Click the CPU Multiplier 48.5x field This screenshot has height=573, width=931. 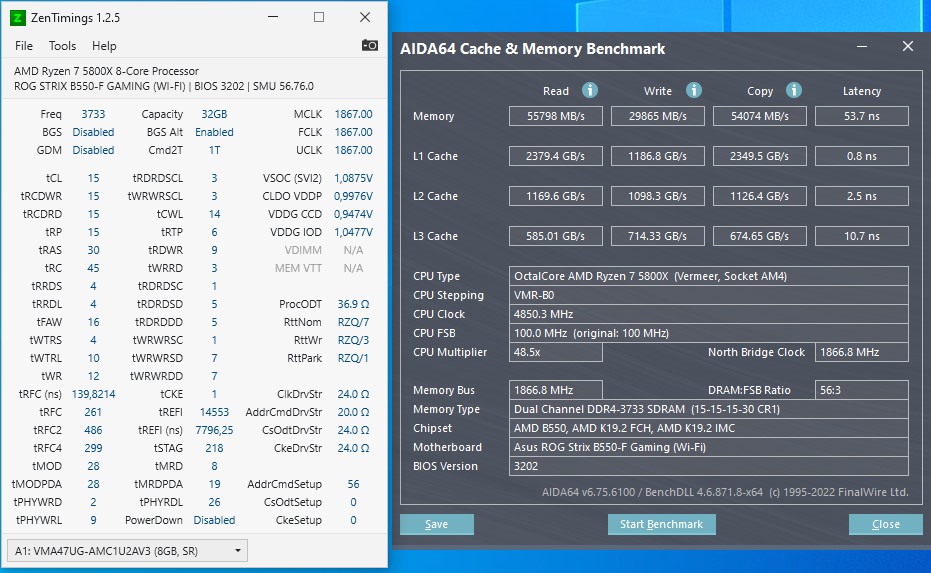tap(556, 352)
